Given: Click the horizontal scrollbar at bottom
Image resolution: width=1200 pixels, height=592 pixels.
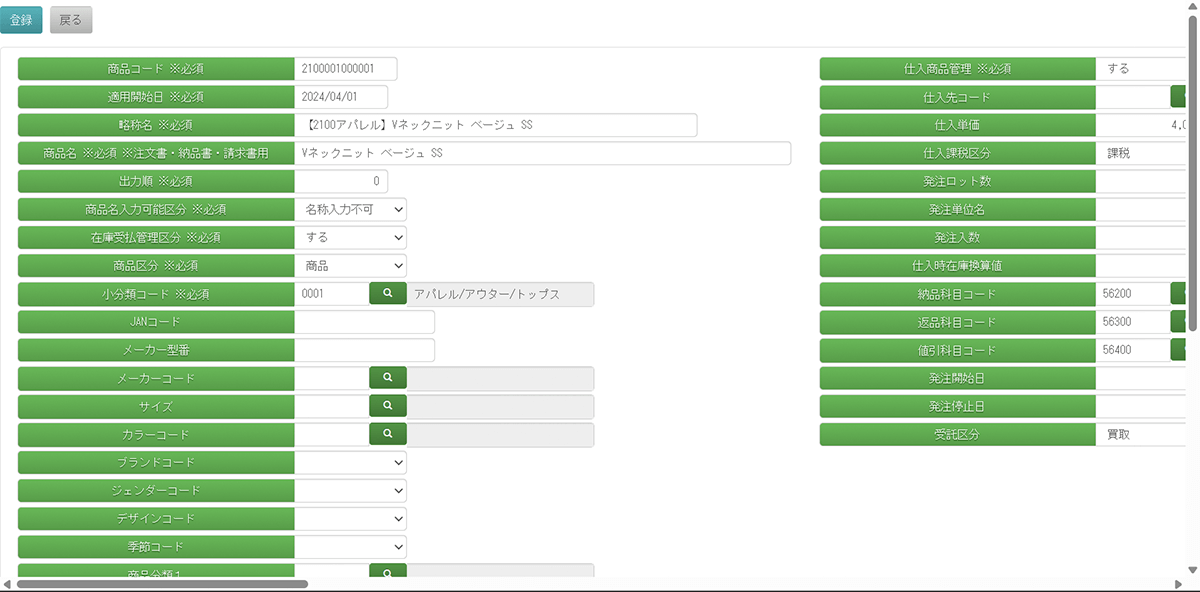Looking at the screenshot, I should pyautogui.click(x=162, y=584).
